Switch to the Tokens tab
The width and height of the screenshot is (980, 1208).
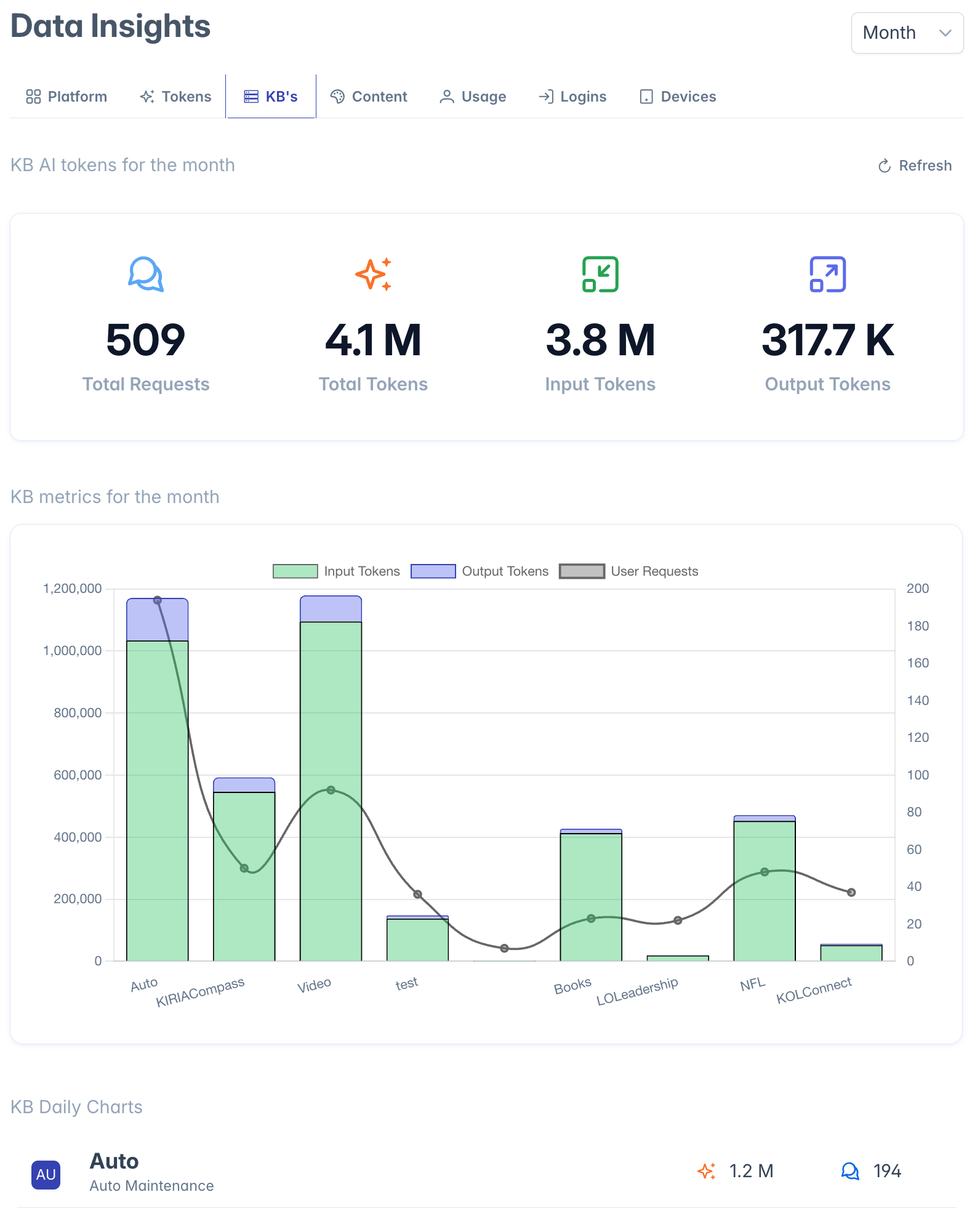[175, 97]
